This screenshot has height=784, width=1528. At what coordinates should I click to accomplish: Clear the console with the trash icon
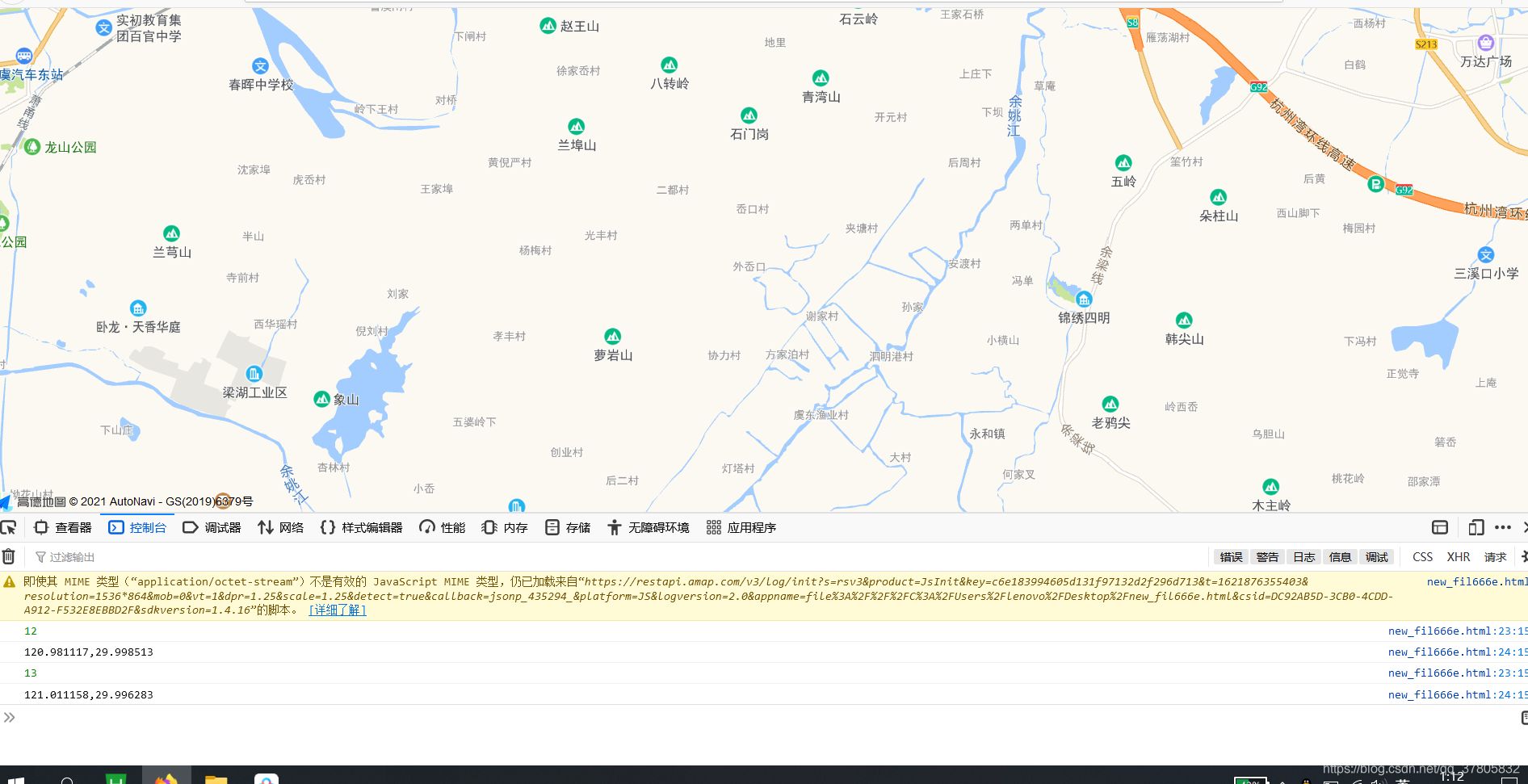(8, 556)
